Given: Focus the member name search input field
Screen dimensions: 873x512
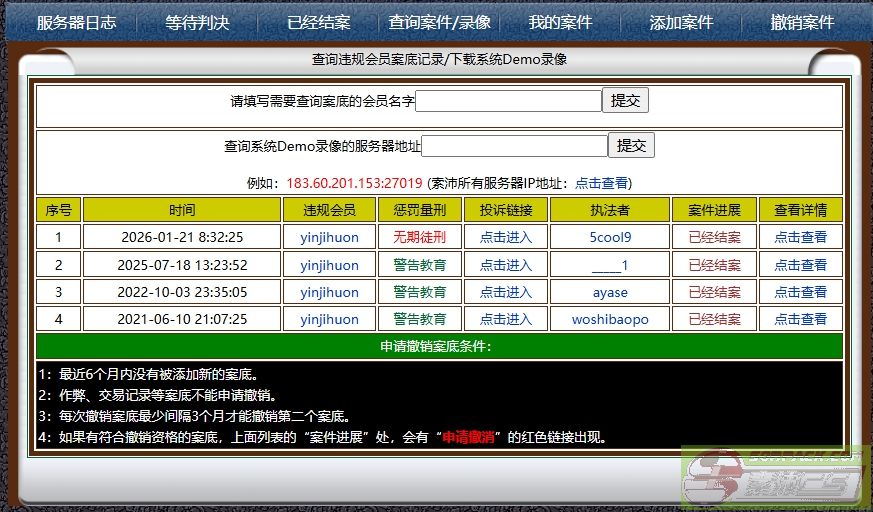Looking at the screenshot, I should pyautogui.click(x=508, y=101).
